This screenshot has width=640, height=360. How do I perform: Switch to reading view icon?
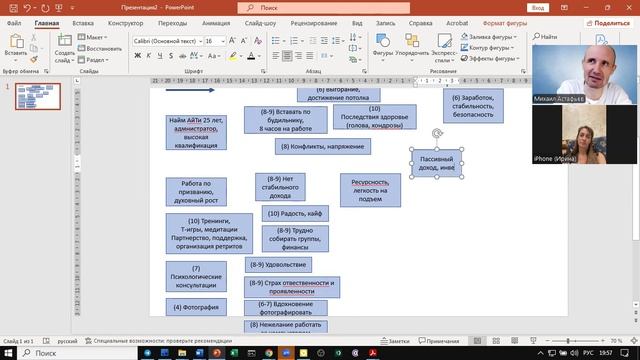tap(514, 341)
